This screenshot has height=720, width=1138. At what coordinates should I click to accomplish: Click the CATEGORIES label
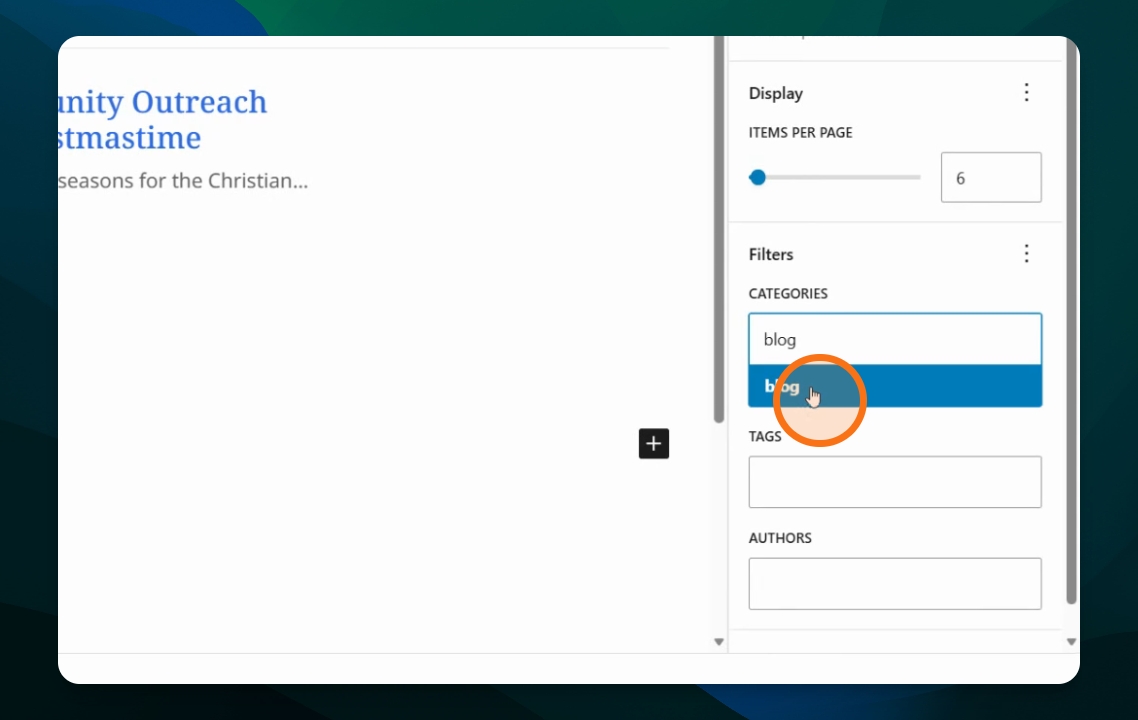(788, 294)
